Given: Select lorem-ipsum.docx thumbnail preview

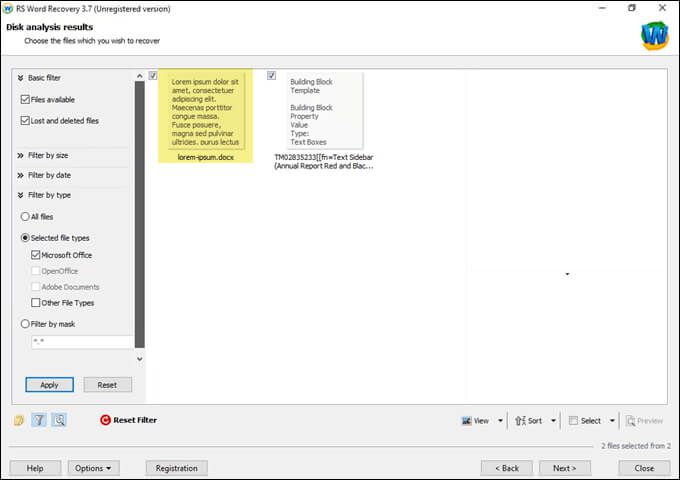Looking at the screenshot, I should click(205, 111).
